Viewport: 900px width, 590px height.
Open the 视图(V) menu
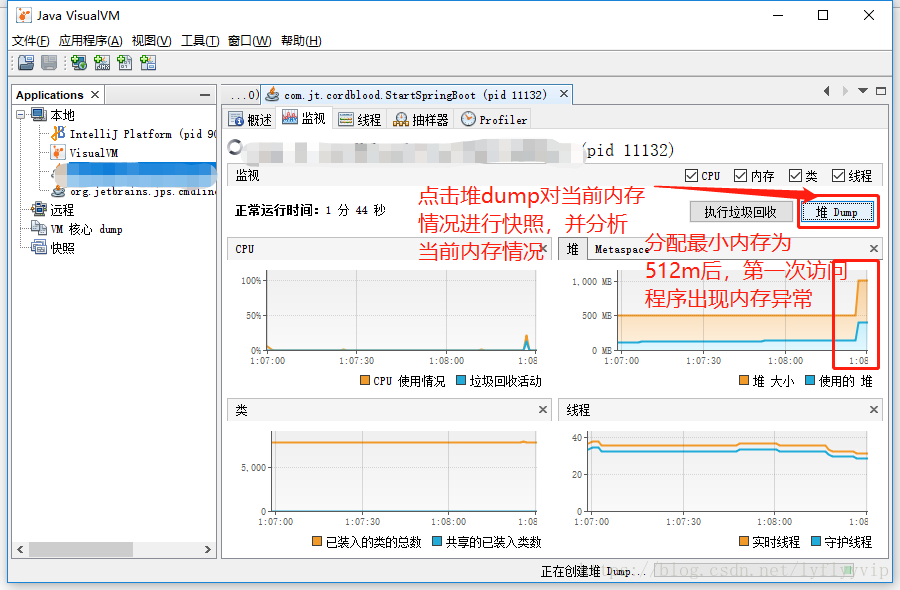click(x=152, y=41)
